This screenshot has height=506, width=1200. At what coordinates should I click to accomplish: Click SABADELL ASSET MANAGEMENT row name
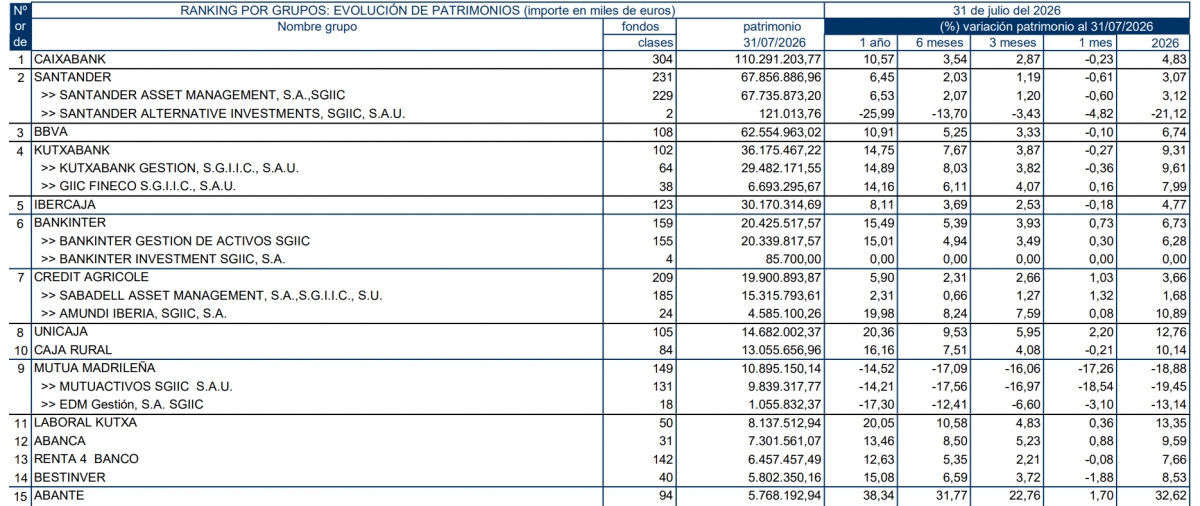coord(212,295)
